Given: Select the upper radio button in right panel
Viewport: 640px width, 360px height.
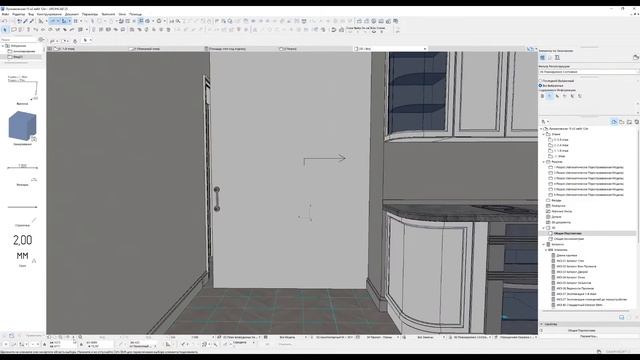Looking at the screenshot, I should point(540,81).
